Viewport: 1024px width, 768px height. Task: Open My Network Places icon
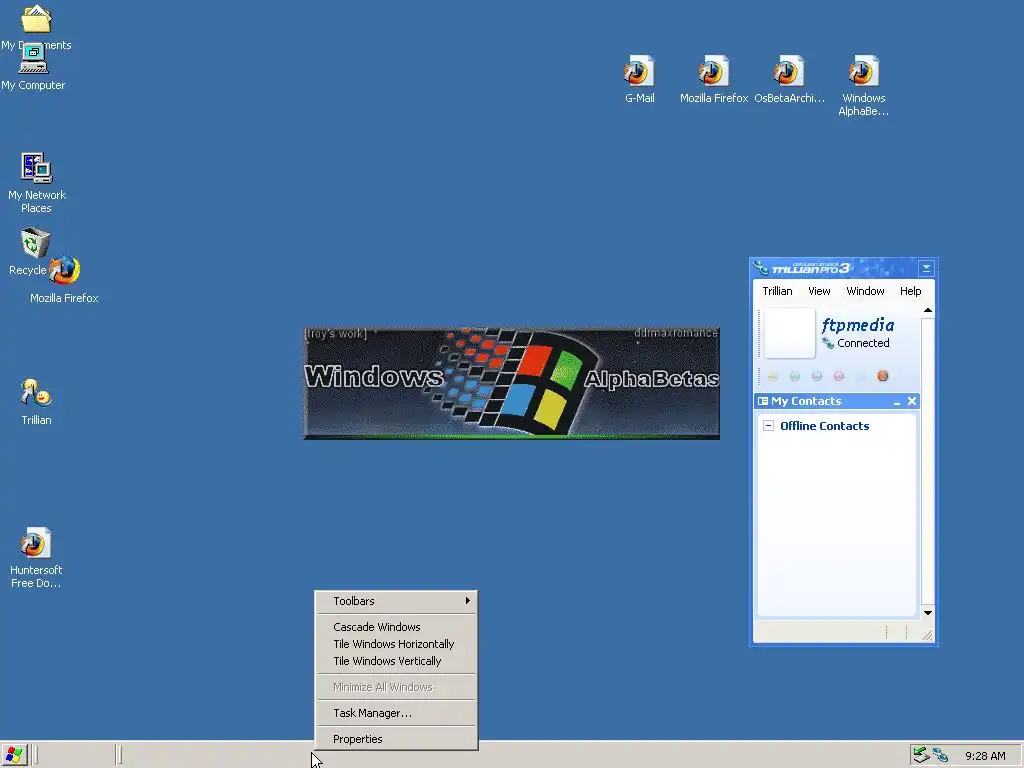click(x=37, y=168)
